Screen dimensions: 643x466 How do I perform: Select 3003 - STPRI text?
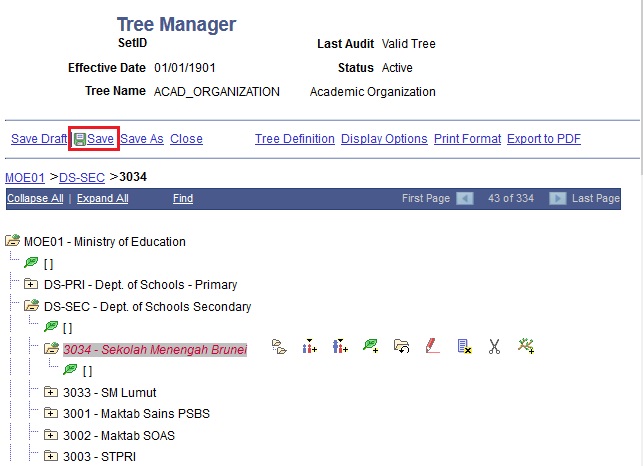[x=100, y=457]
